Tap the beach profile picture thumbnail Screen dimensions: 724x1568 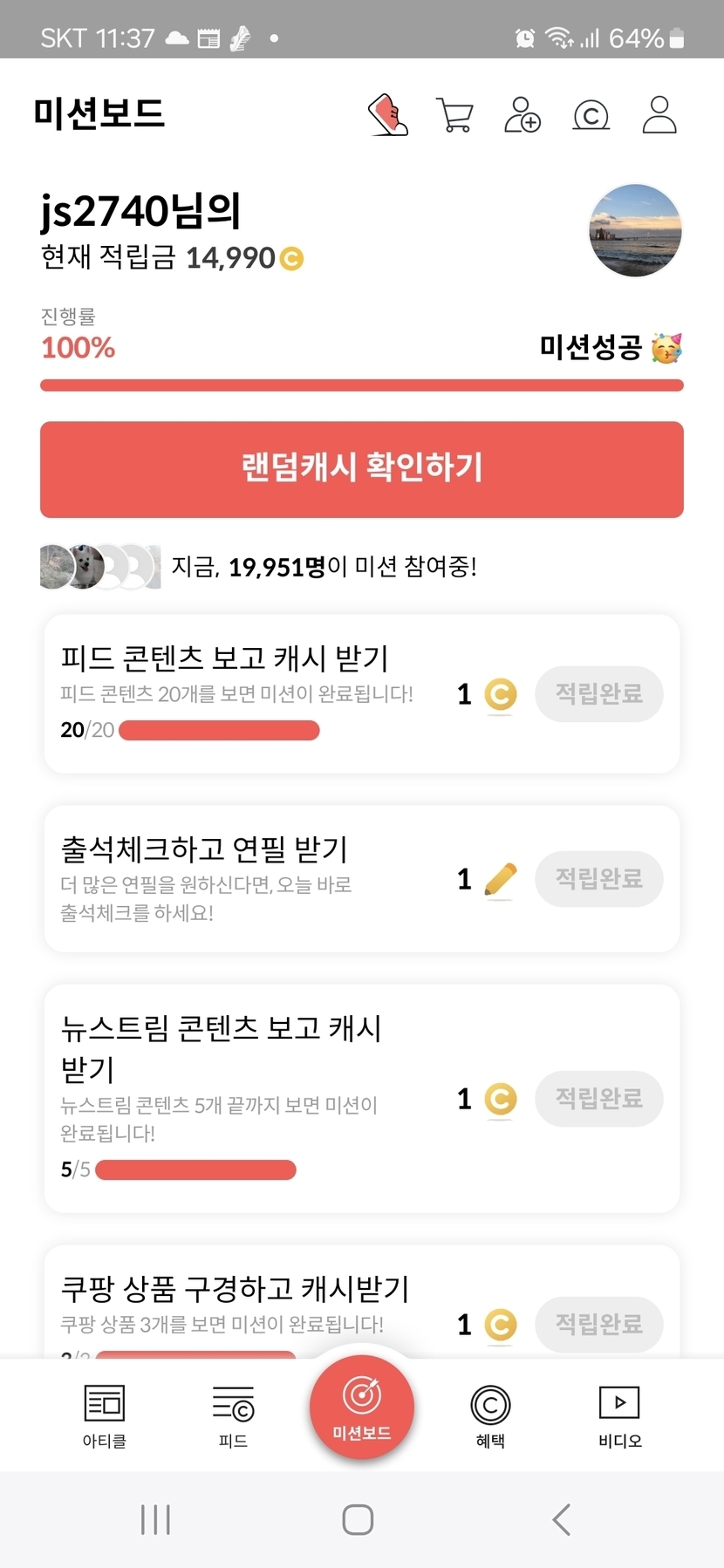click(635, 231)
